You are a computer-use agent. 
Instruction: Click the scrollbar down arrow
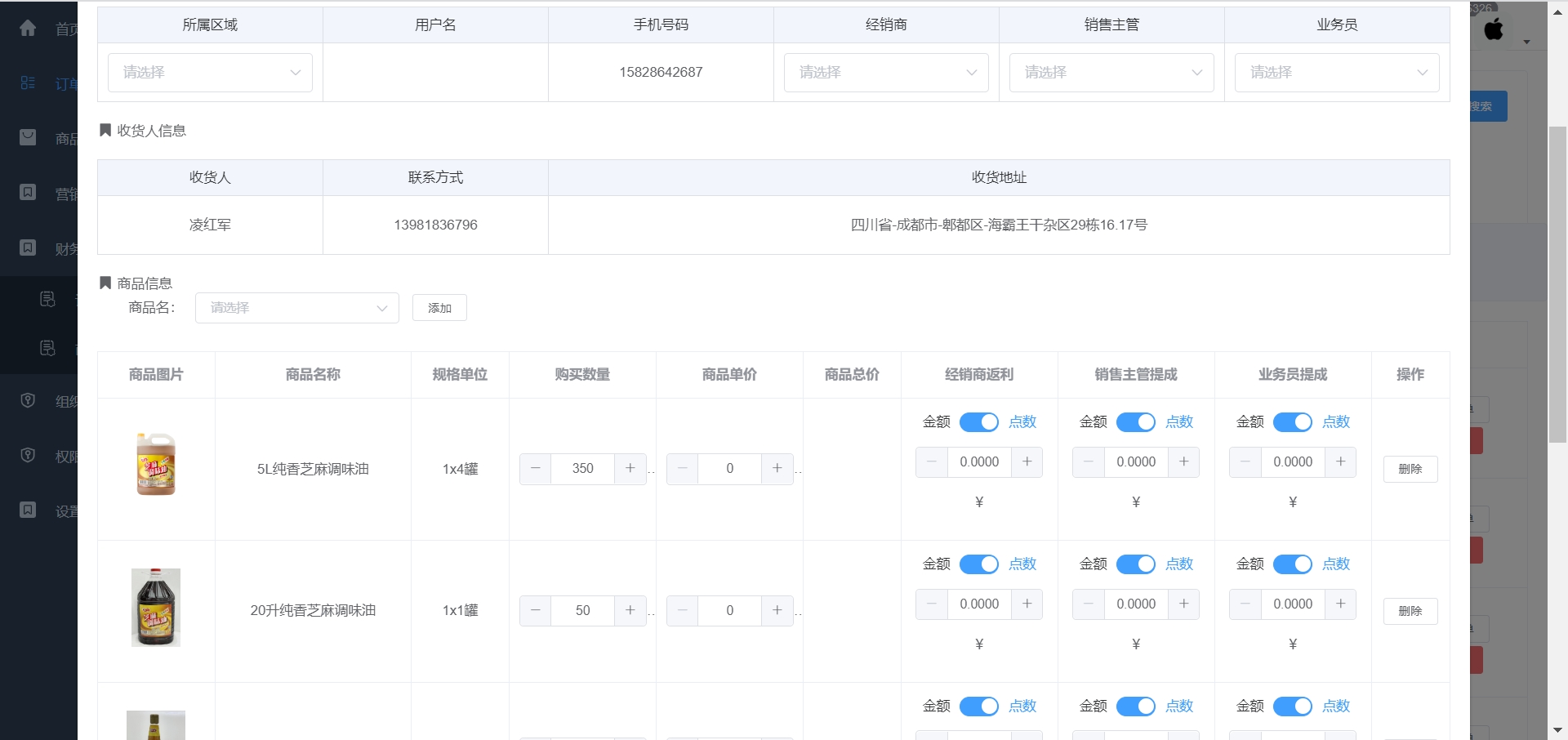[1558, 730]
